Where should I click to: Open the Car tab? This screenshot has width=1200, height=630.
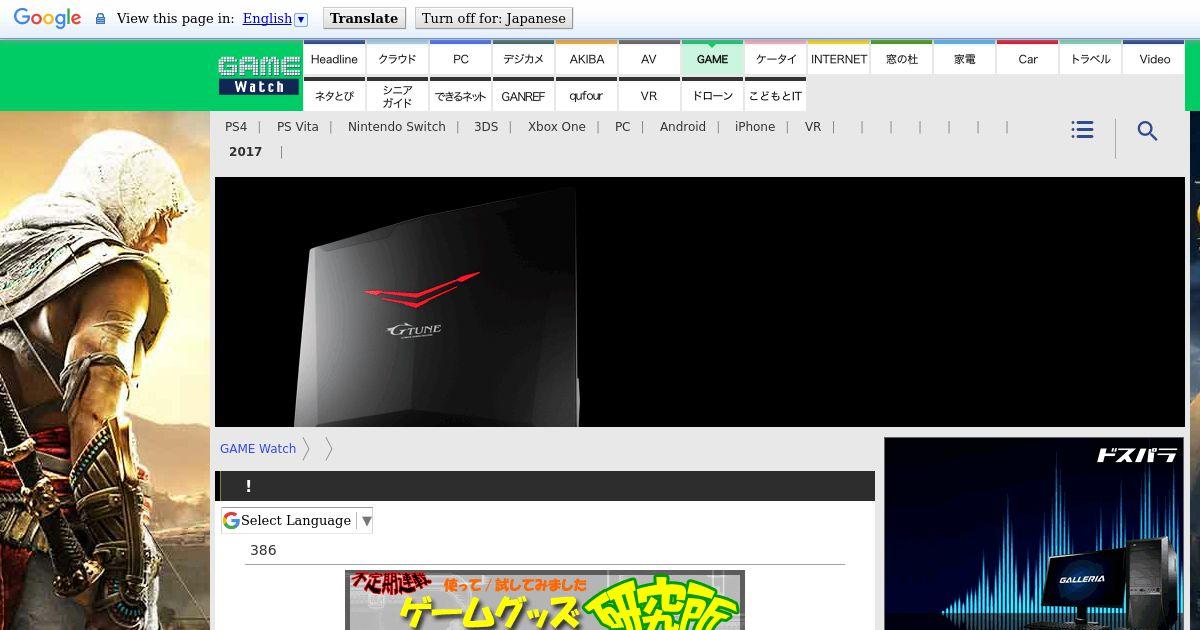1027,58
